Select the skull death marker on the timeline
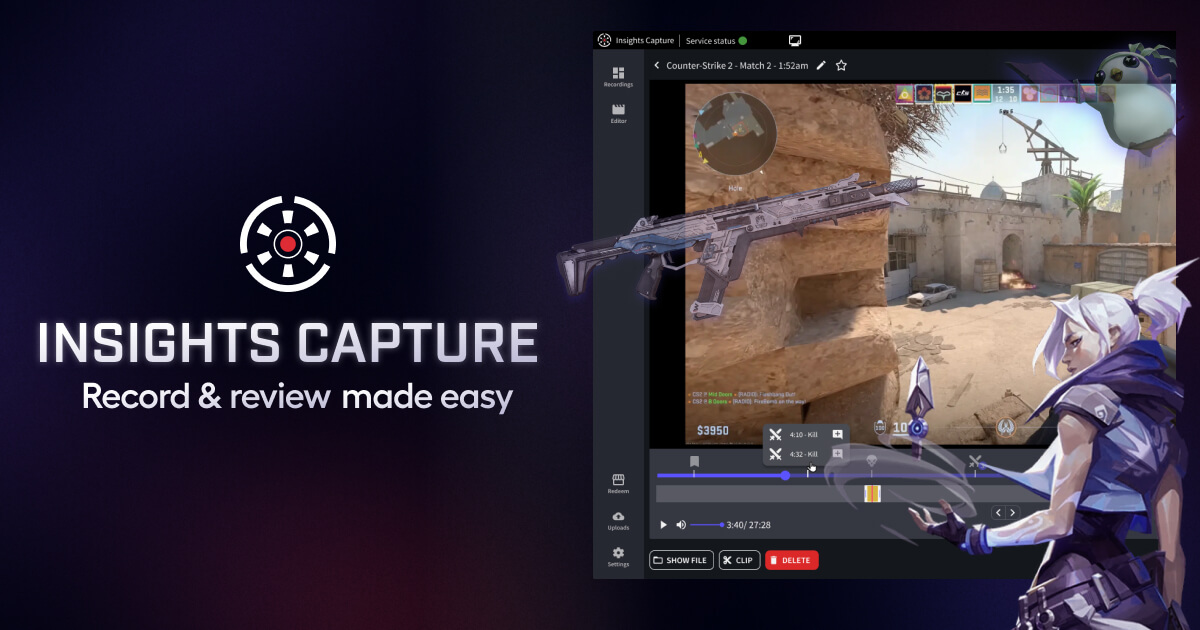Image resolution: width=1200 pixels, height=630 pixels. pyautogui.click(x=872, y=461)
